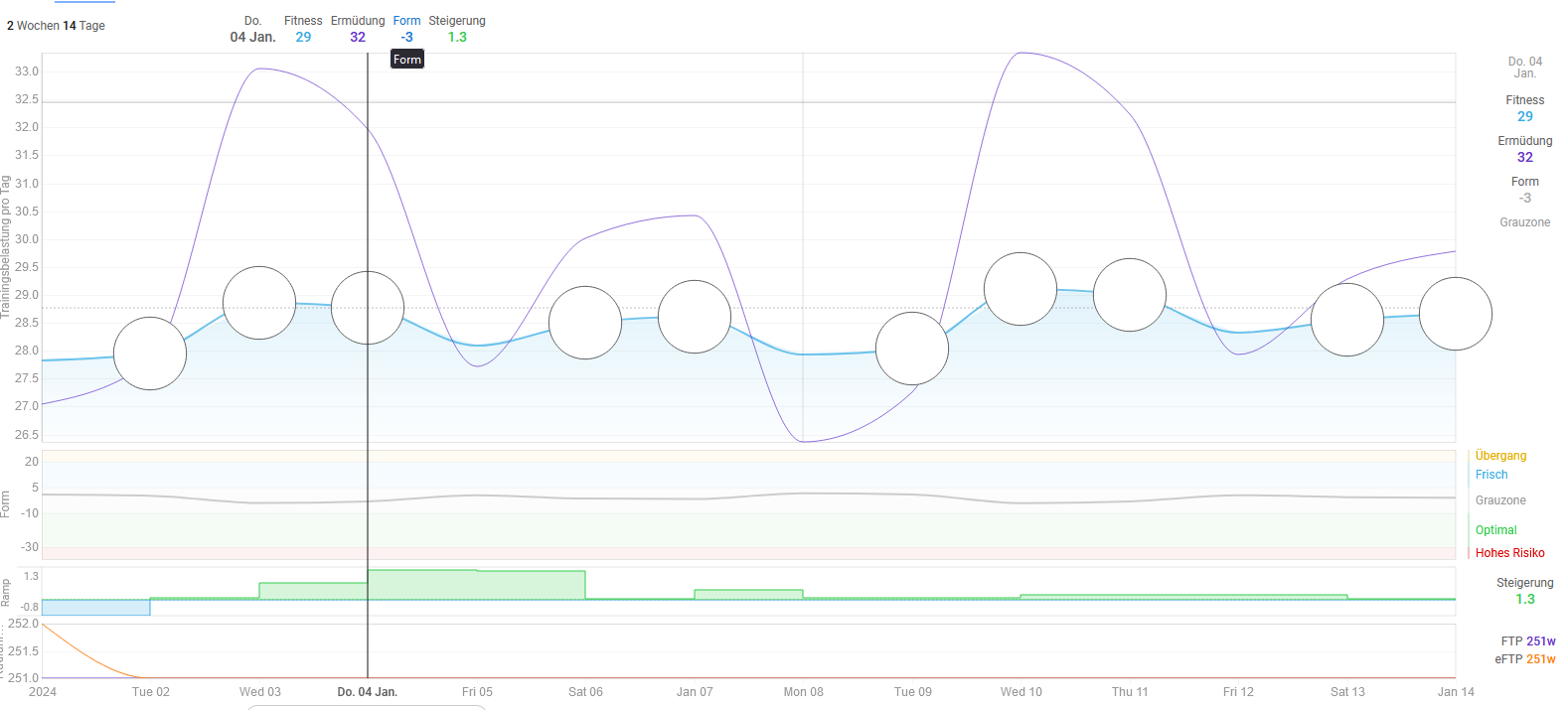Select the Tue 09 activity circle
The height and width of the screenshot is (710, 1568).
tap(912, 349)
